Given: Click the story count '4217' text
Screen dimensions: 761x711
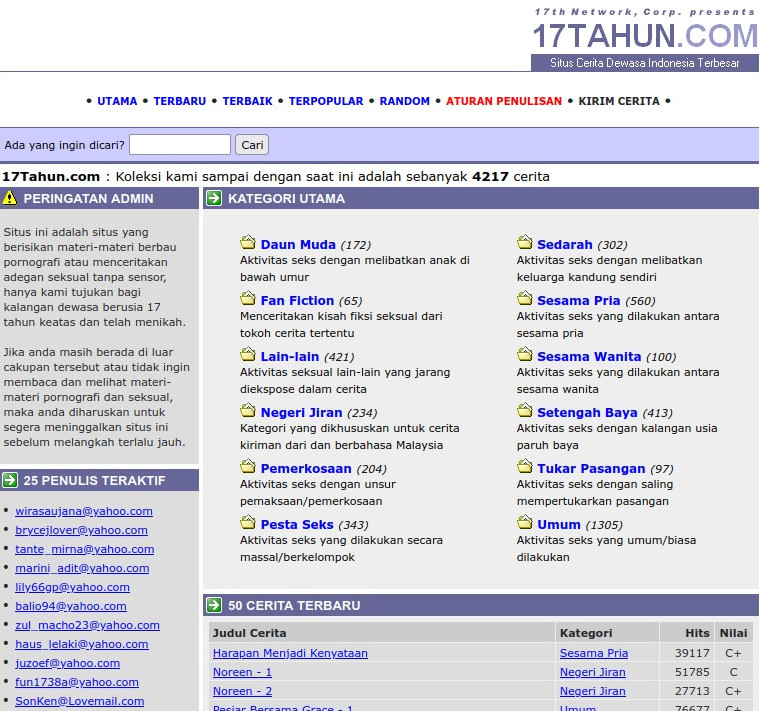Looking at the screenshot, I should [x=490, y=176].
